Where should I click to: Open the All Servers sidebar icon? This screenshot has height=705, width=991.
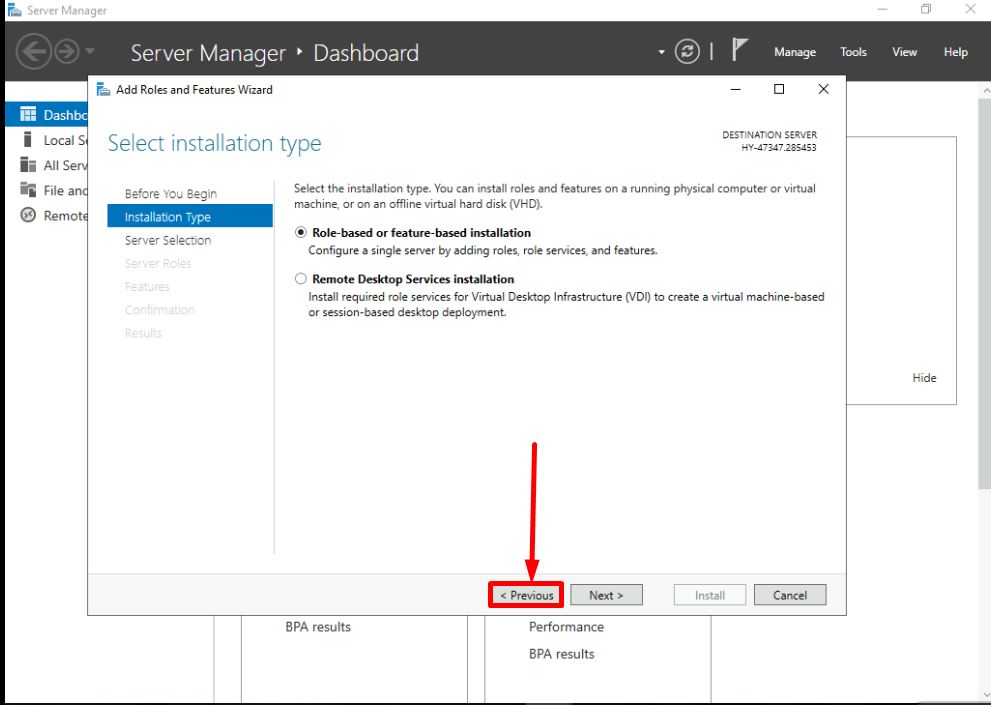28,165
